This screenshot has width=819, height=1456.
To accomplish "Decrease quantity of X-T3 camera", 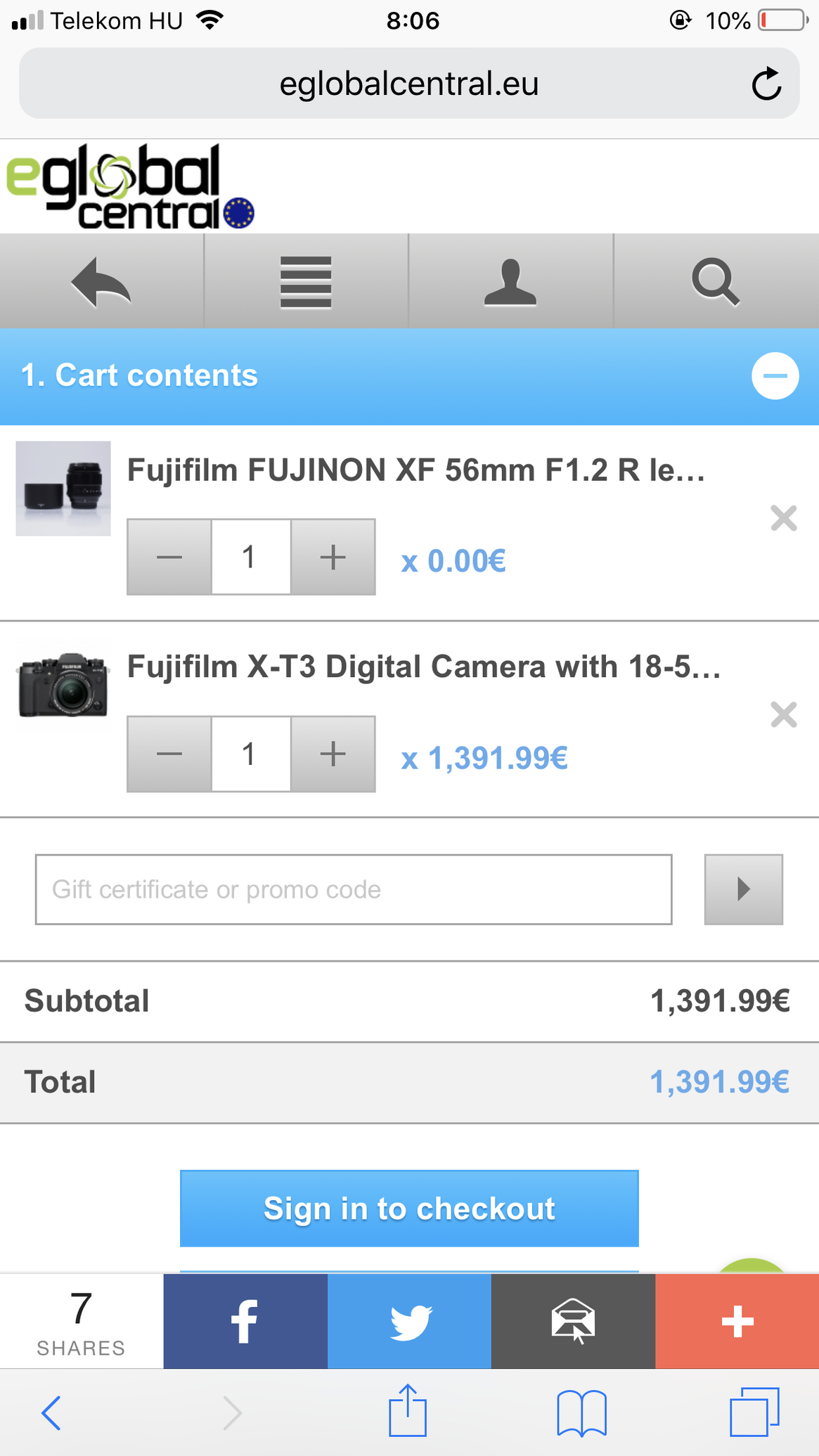I will [x=169, y=754].
